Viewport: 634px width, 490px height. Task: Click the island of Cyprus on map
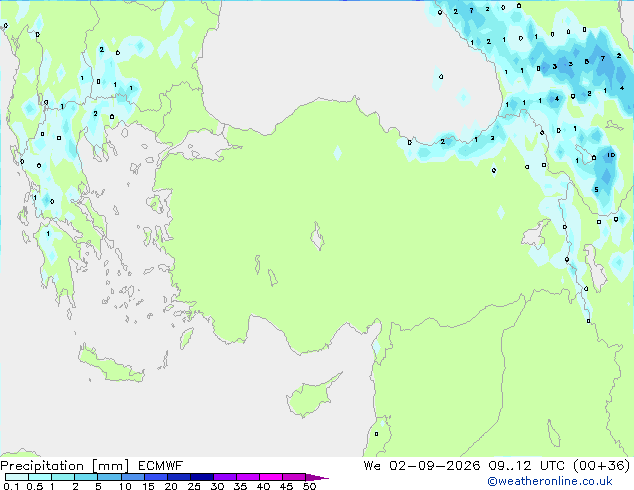pyautogui.click(x=311, y=396)
